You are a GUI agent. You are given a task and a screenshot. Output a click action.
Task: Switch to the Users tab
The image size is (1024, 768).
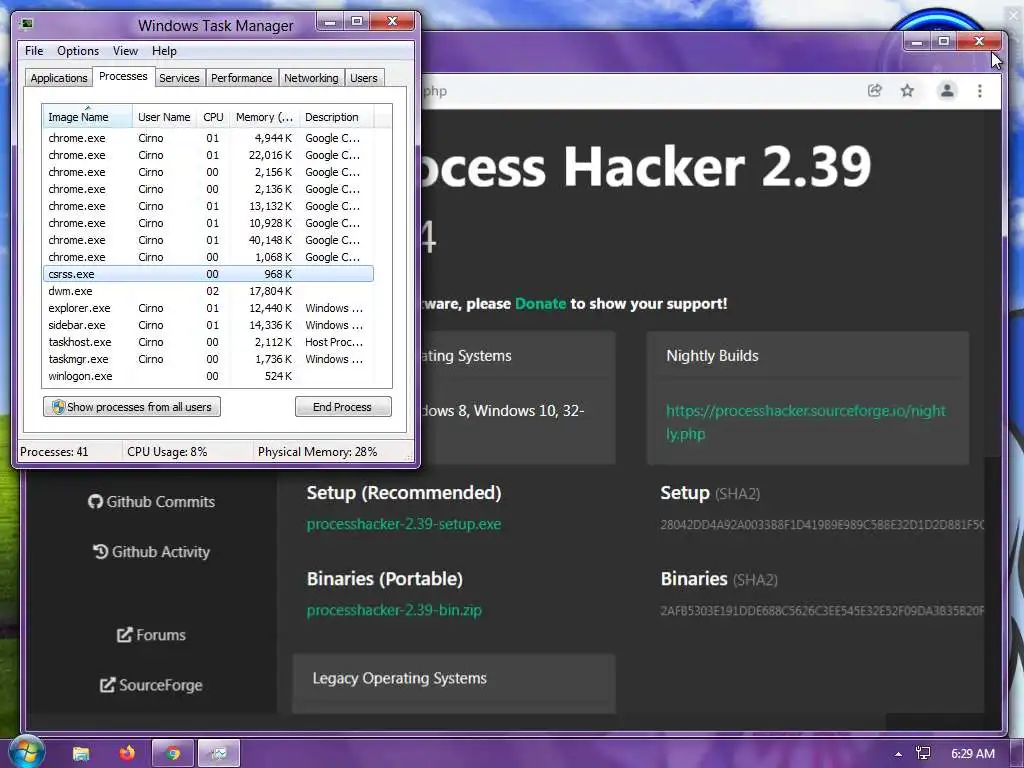click(x=364, y=78)
